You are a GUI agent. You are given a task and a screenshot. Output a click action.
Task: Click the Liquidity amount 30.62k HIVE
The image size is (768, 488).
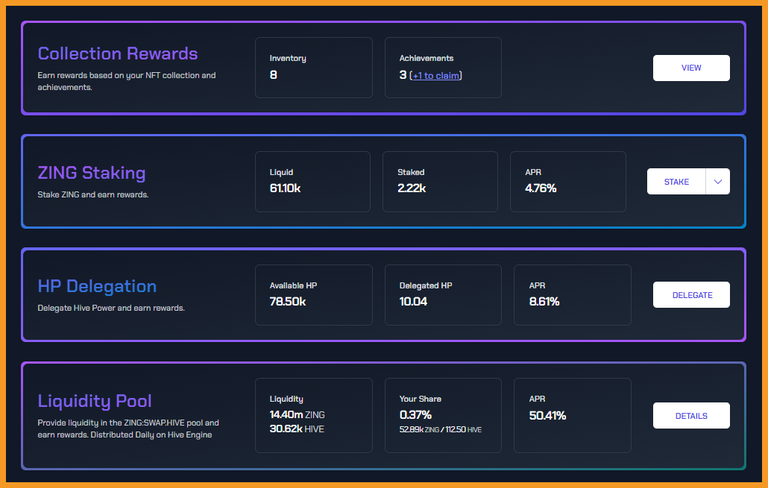click(x=297, y=429)
